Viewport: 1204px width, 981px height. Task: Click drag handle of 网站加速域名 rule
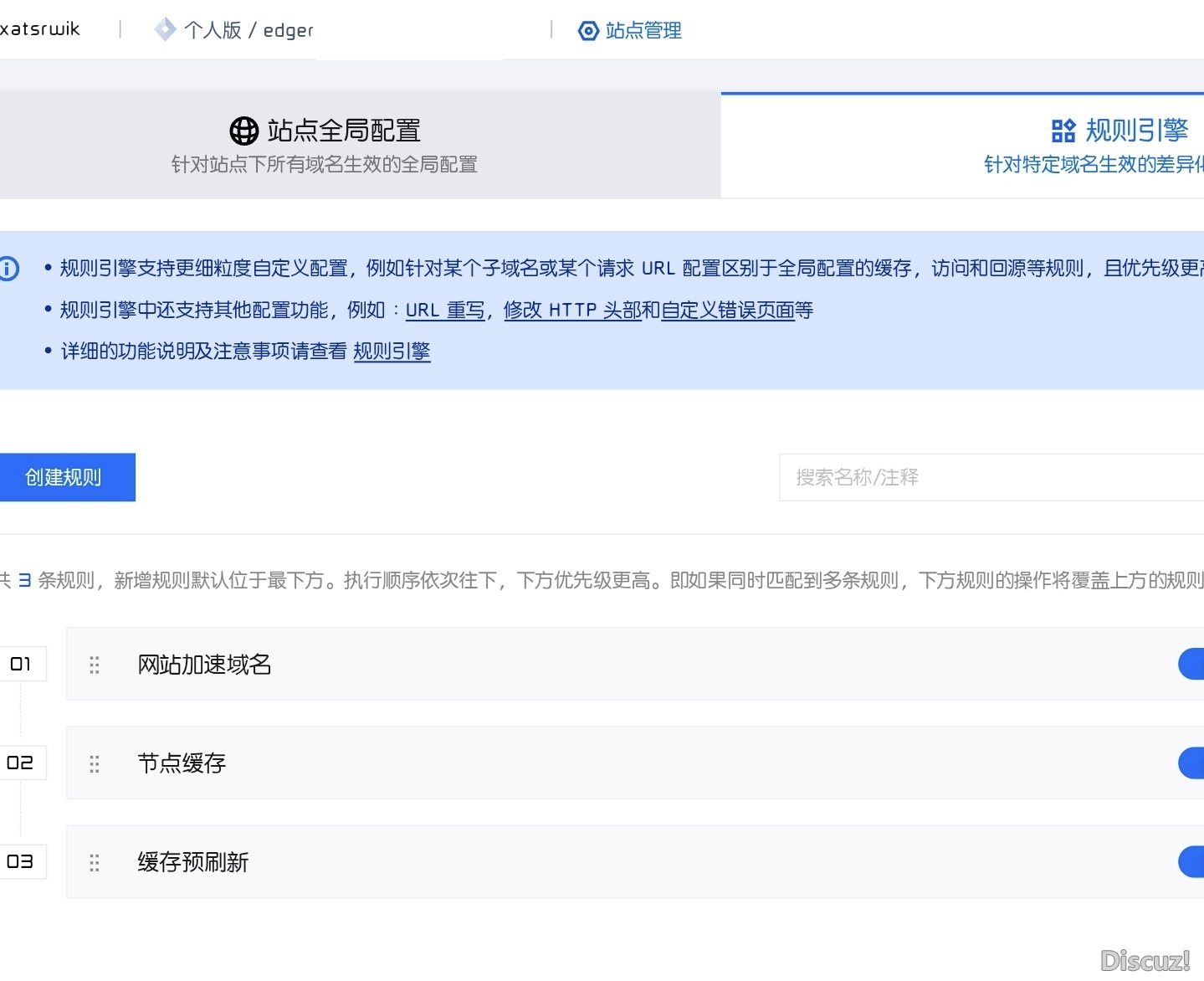click(95, 665)
